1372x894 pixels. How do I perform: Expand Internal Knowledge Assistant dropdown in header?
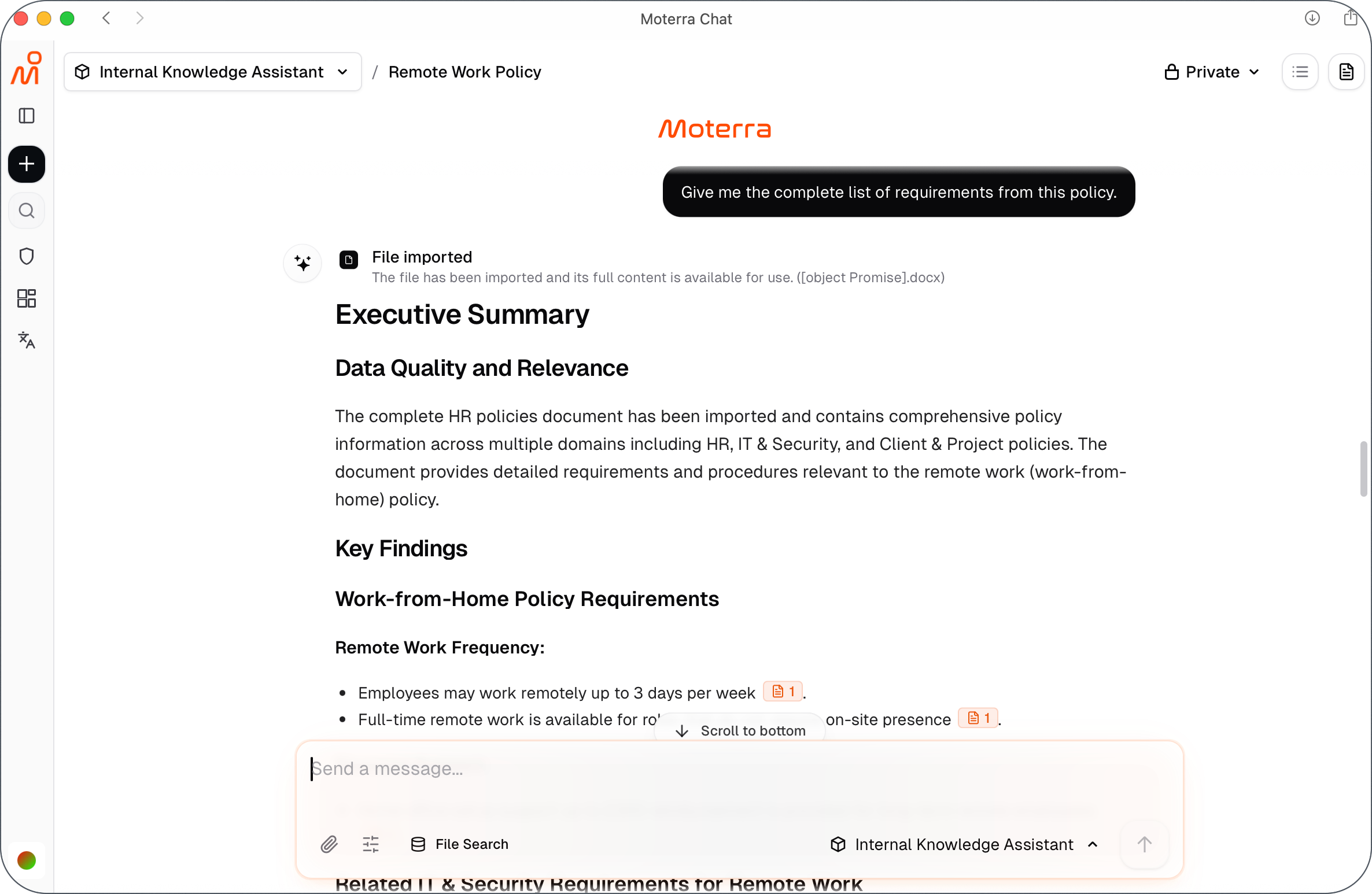[x=213, y=72]
